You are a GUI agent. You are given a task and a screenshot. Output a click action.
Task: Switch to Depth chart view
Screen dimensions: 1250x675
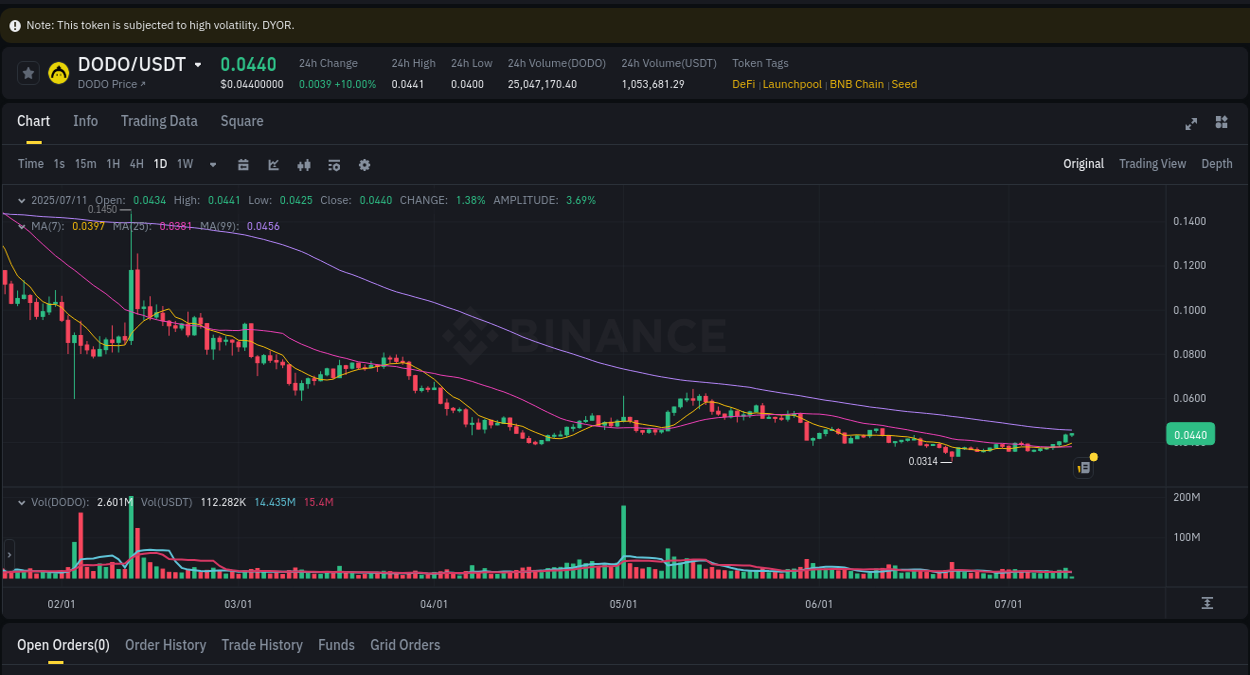1216,163
